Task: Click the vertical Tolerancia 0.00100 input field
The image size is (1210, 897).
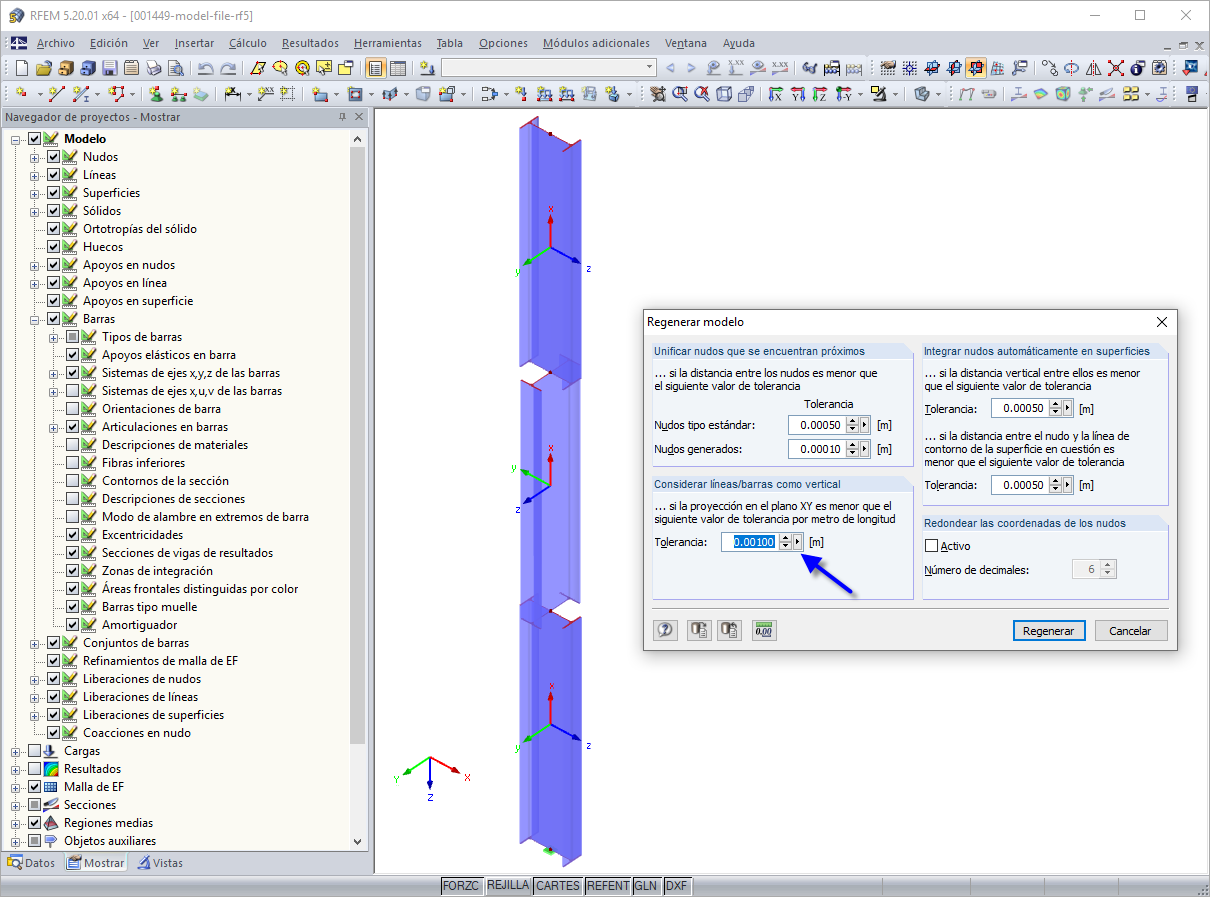Action: click(x=749, y=542)
